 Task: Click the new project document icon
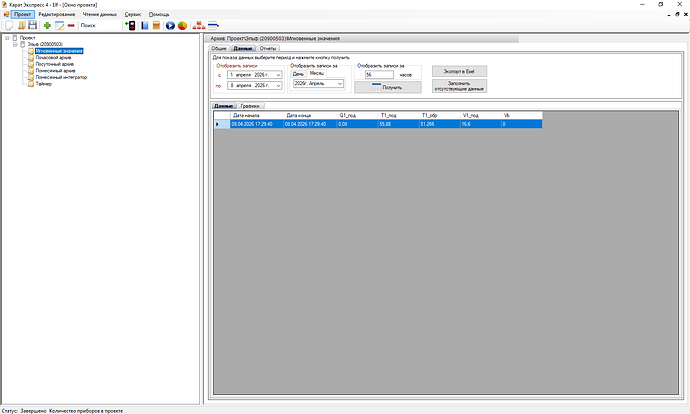pyautogui.click(x=9, y=25)
